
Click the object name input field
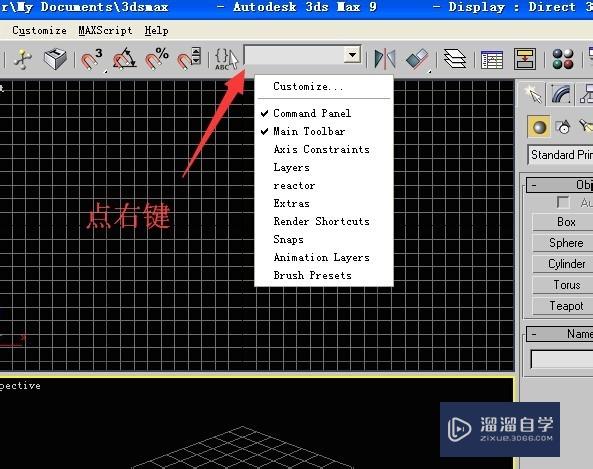click(x=562, y=359)
